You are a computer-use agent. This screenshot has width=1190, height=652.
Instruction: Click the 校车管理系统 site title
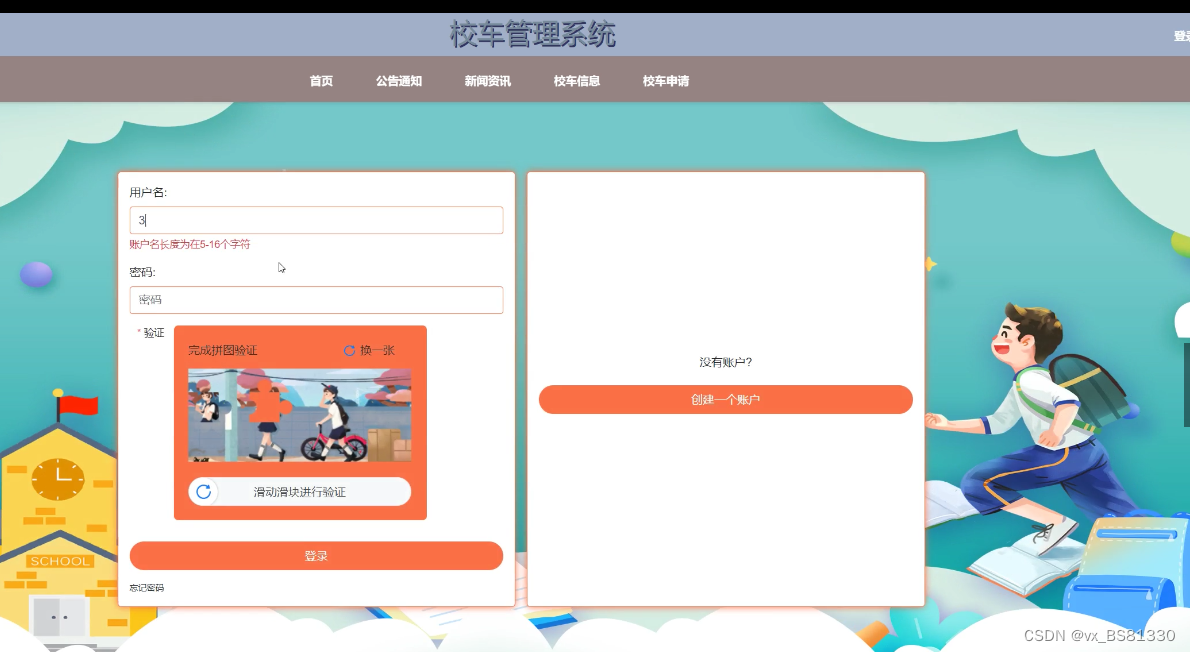coord(532,34)
